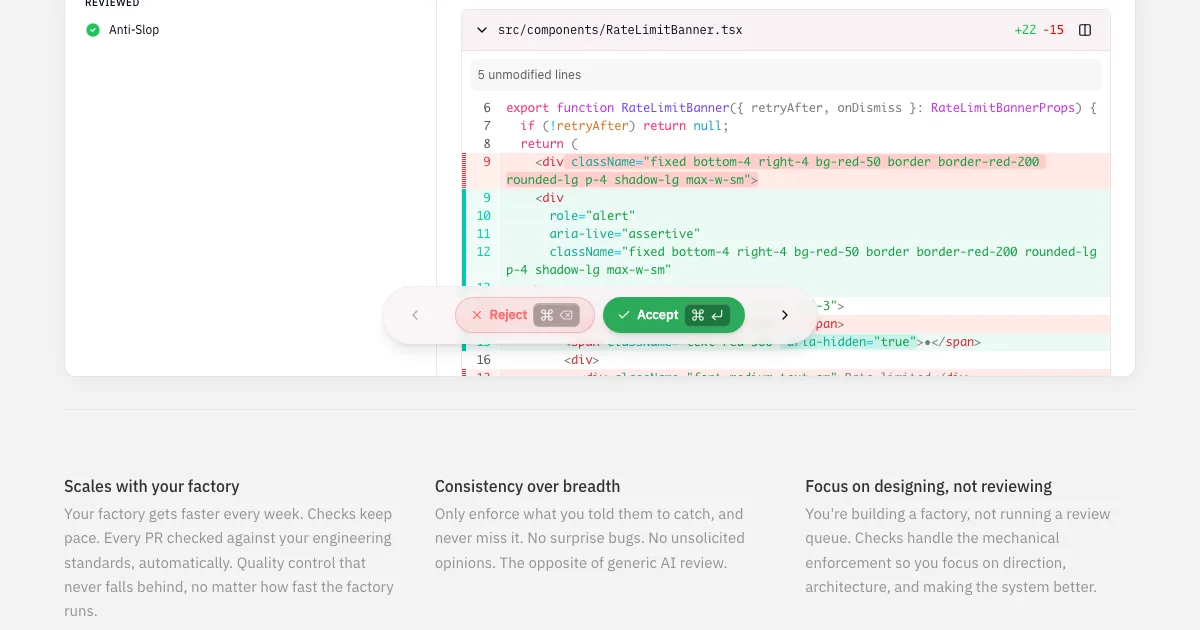Click the X icon in Reject

tap(477, 315)
